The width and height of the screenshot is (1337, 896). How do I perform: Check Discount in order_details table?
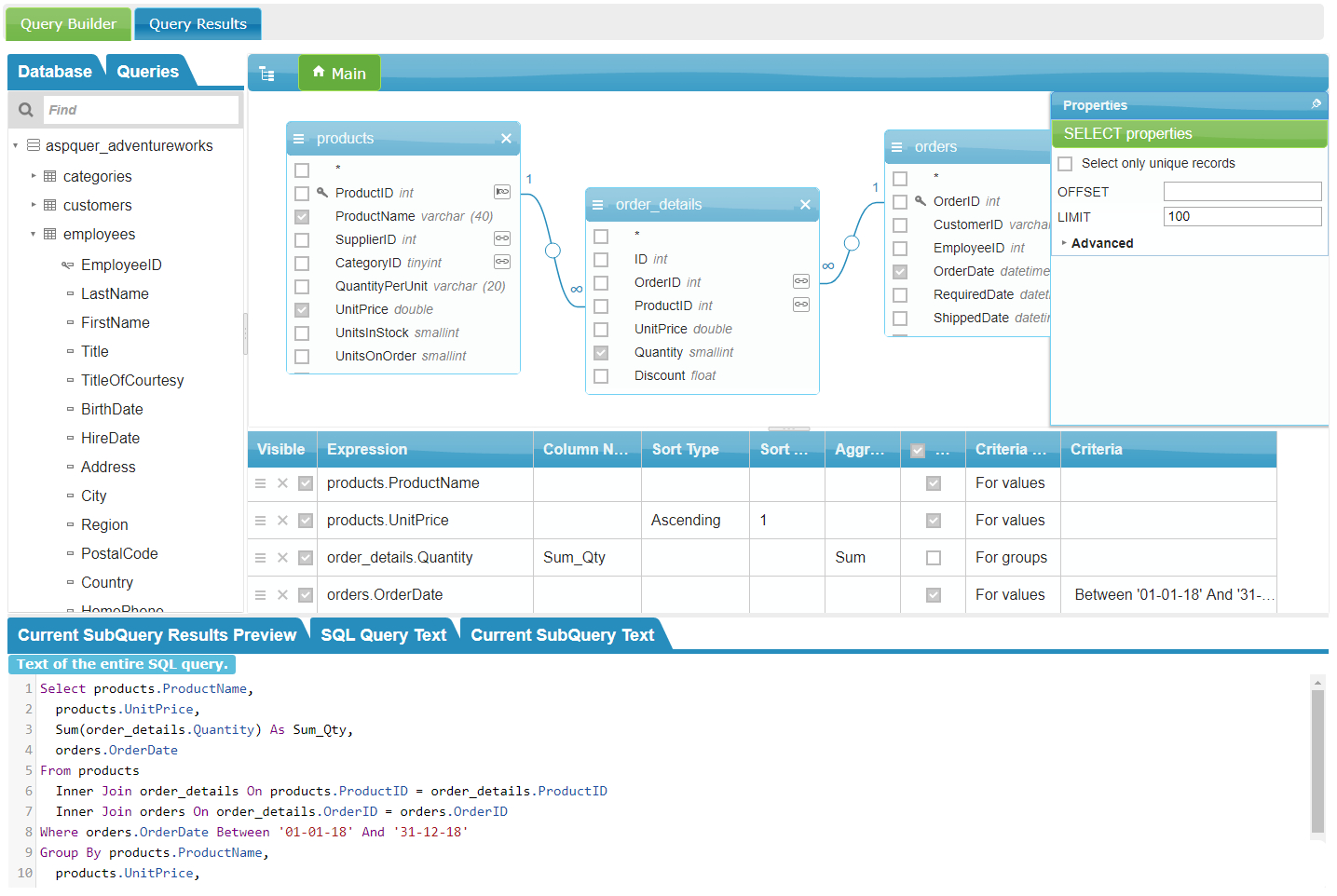click(x=602, y=375)
